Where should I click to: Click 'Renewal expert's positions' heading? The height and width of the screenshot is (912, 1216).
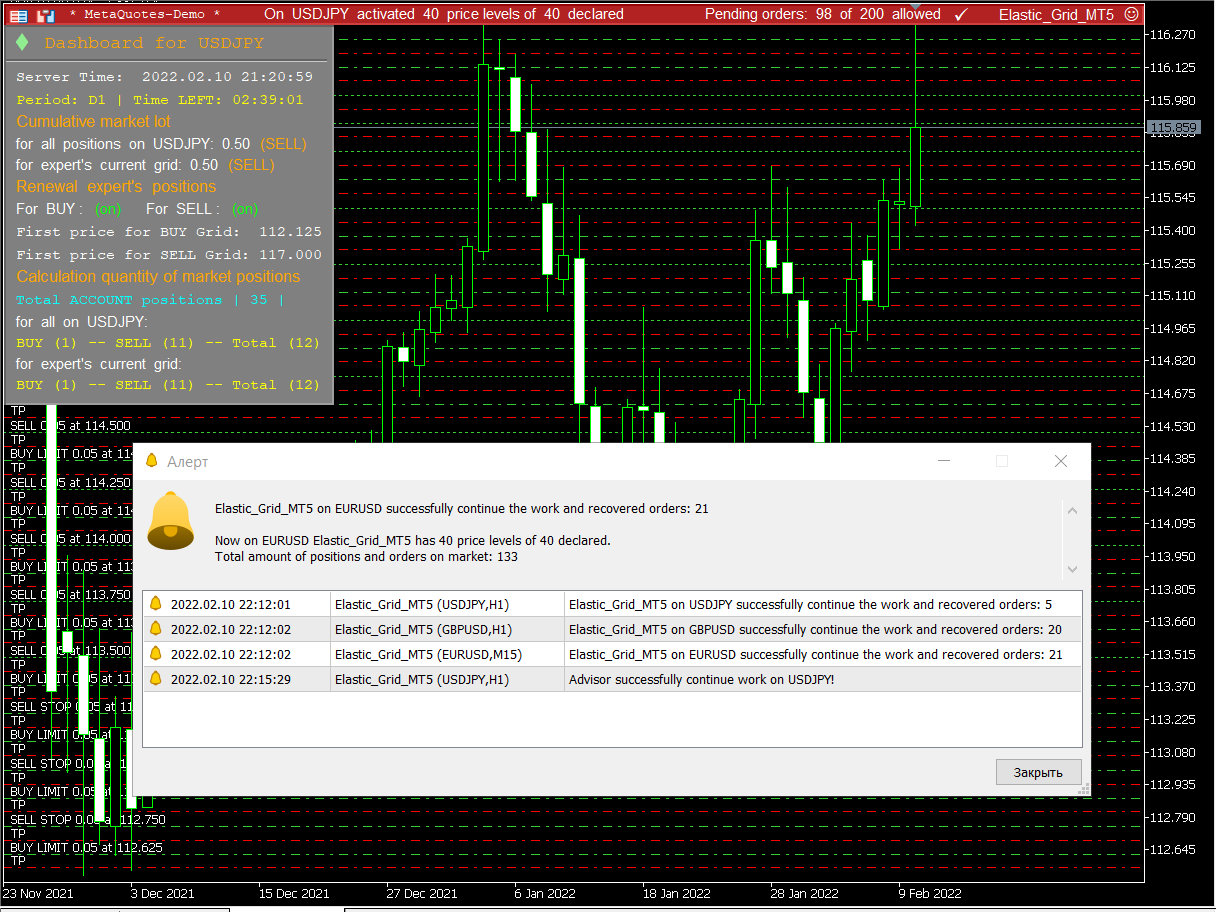pyautogui.click(x=116, y=187)
